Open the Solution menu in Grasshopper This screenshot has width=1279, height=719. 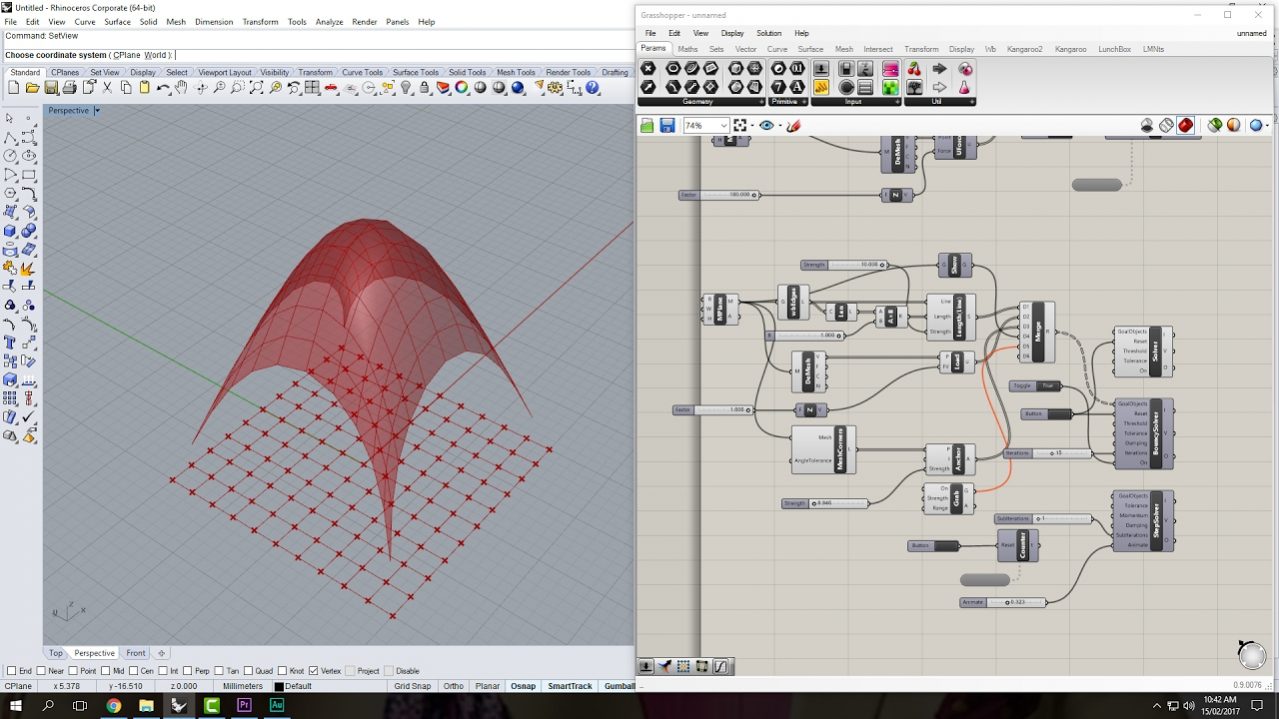click(768, 33)
